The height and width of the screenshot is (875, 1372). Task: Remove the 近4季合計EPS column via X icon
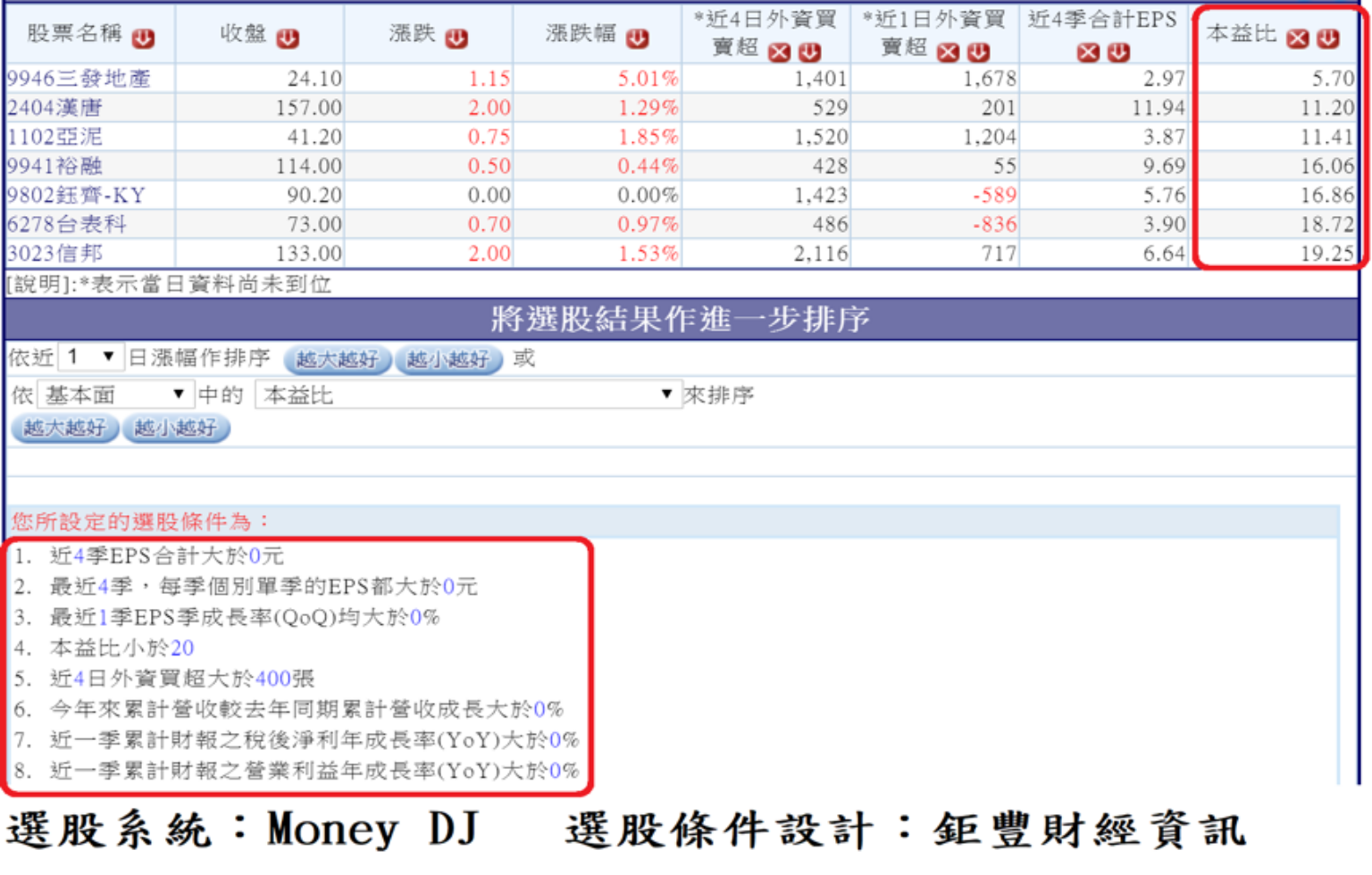(1088, 53)
